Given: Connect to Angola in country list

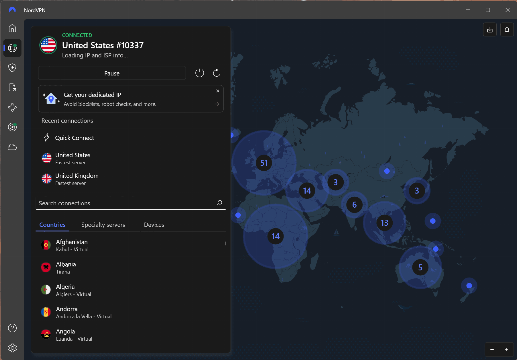Looking at the screenshot, I should 131,334.
